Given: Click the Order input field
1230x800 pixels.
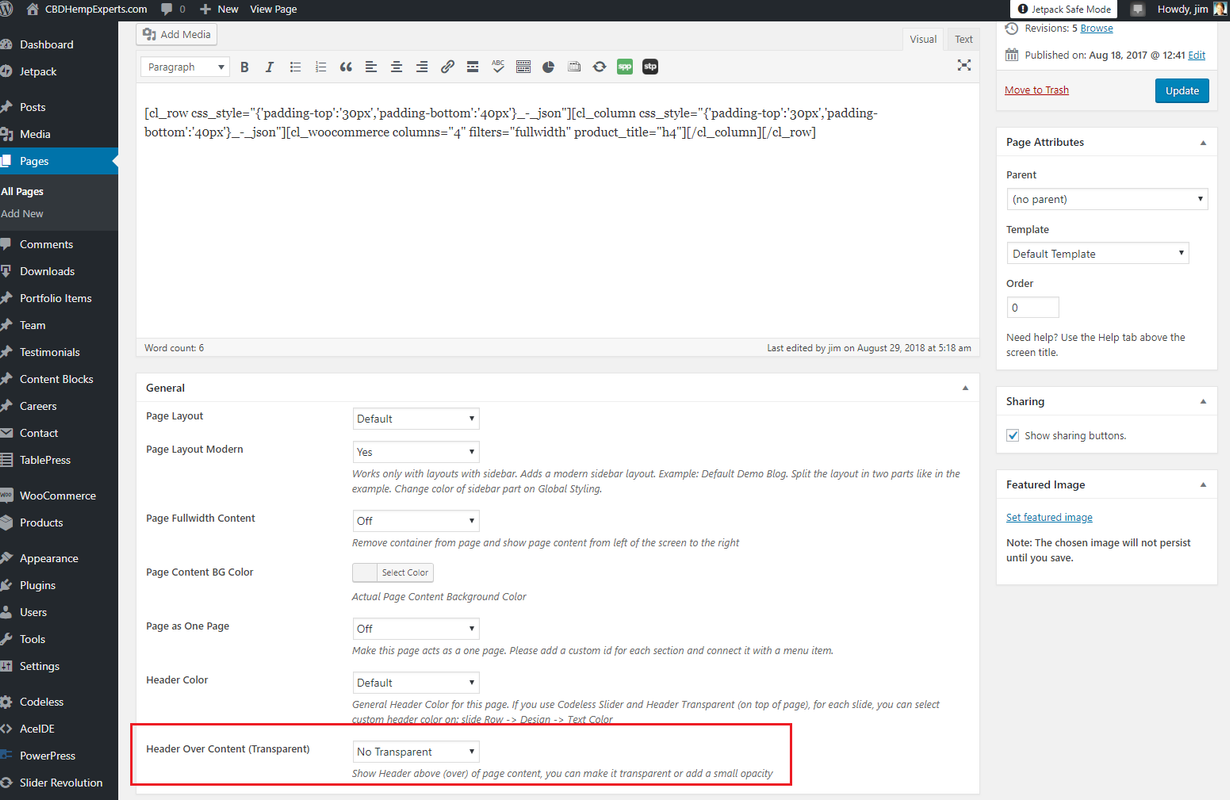Looking at the screenshot, I should coord(1033,308).
